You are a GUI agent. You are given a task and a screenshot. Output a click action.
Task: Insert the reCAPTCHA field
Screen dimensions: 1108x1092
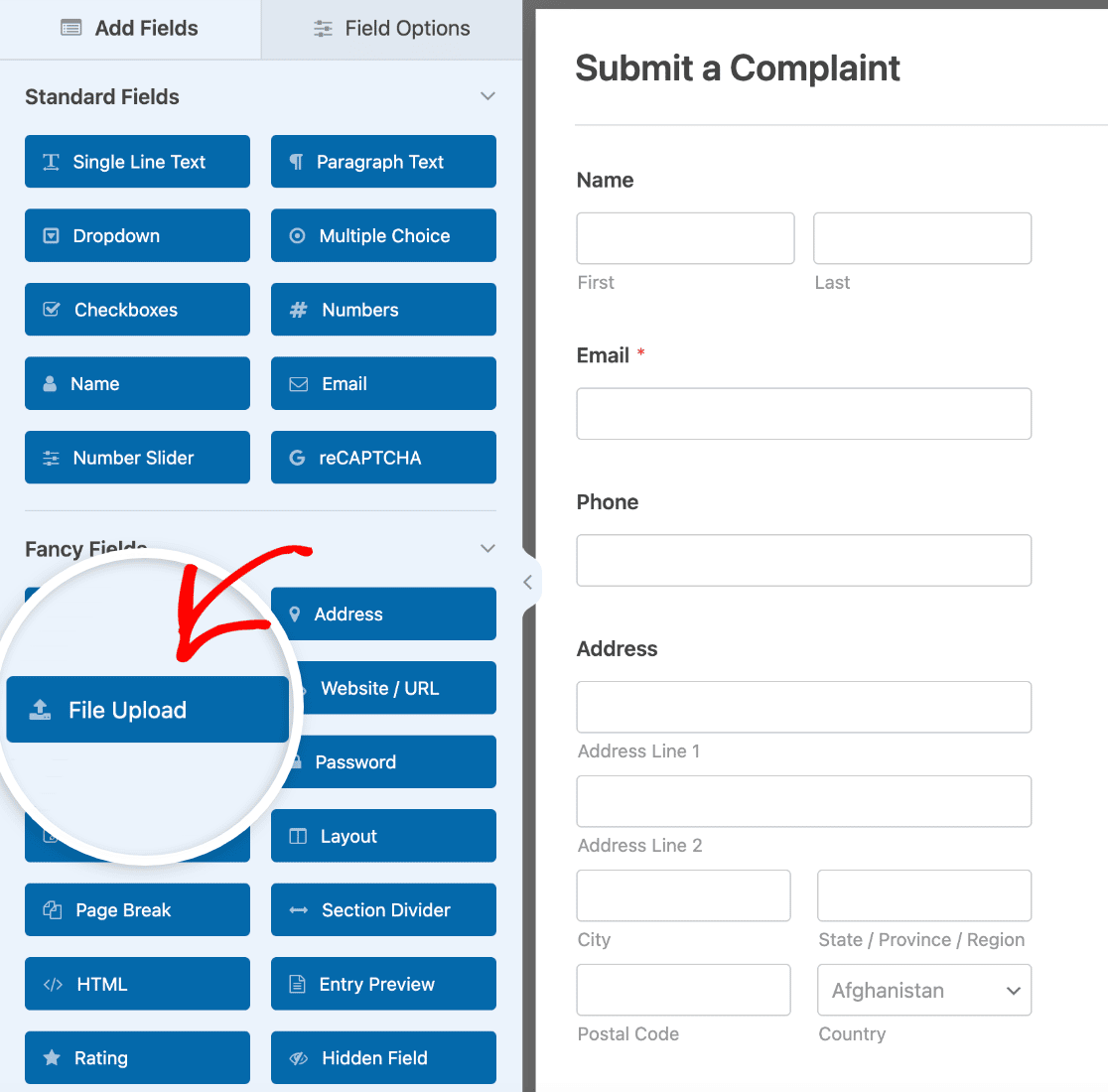[383, 457]
